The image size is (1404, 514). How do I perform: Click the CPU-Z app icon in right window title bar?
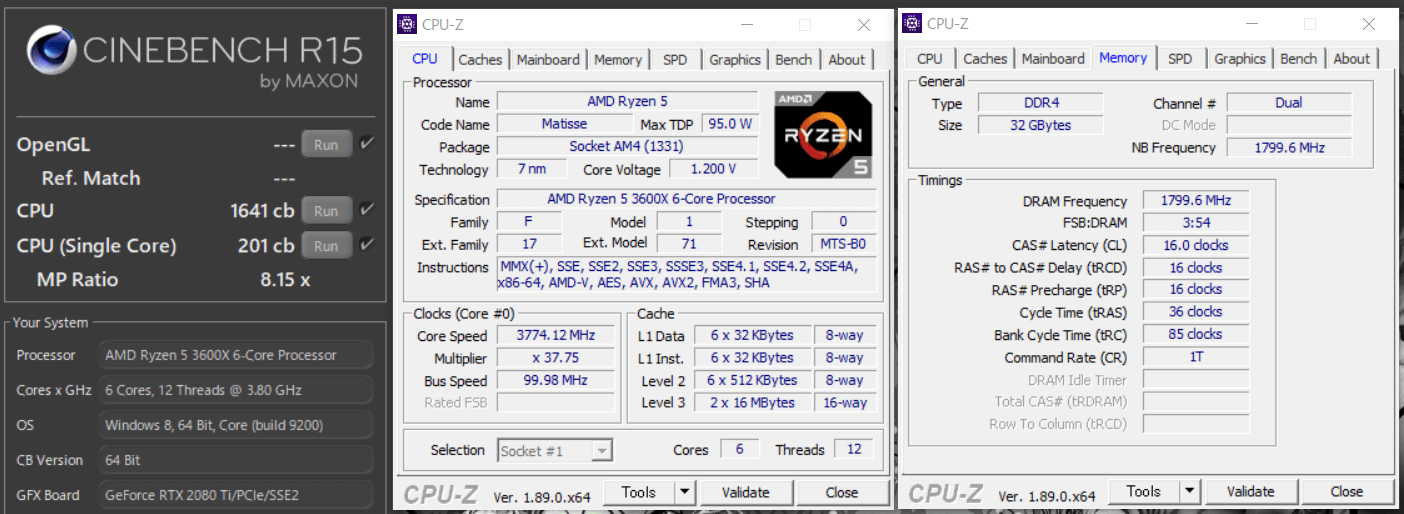[x=912, y=24]
